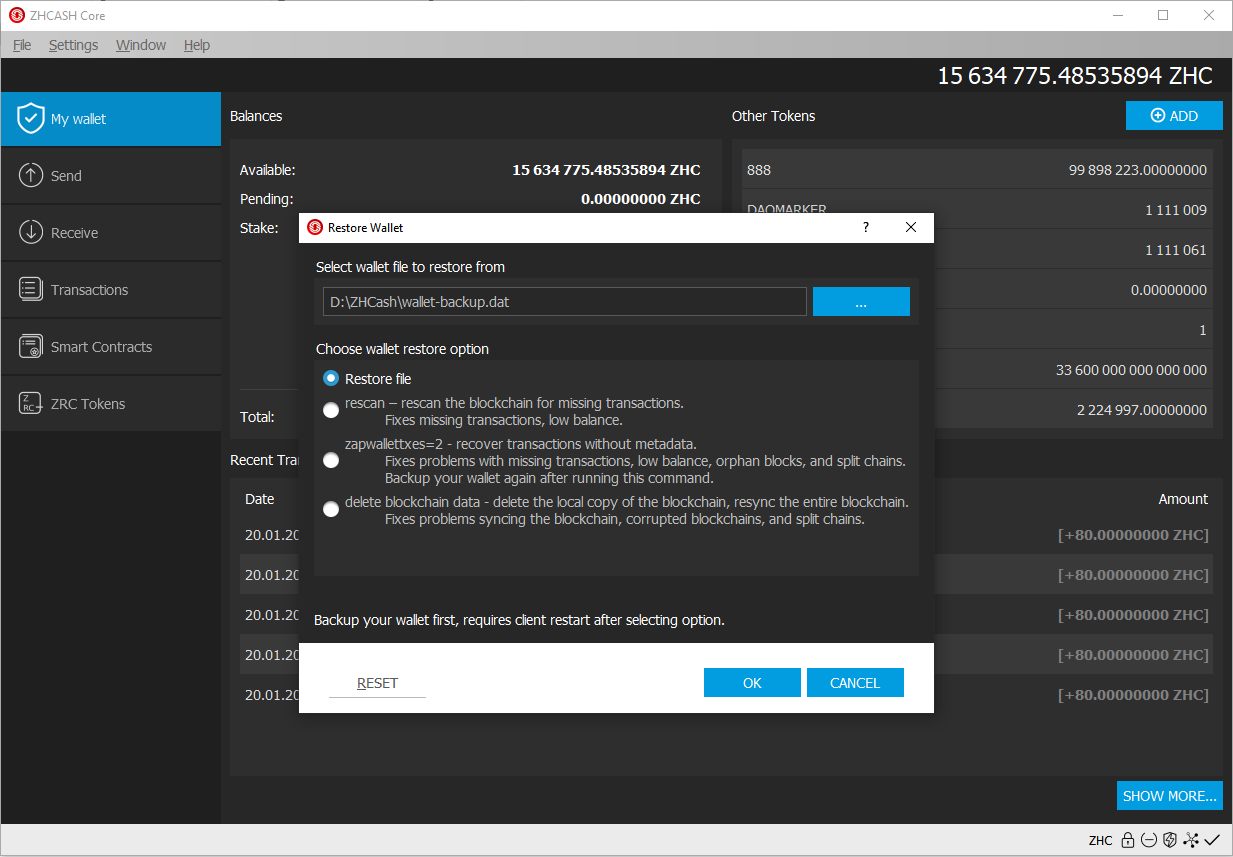Choose the delete blockchain data option
The image size is (1233, 857).
point(331,509)
